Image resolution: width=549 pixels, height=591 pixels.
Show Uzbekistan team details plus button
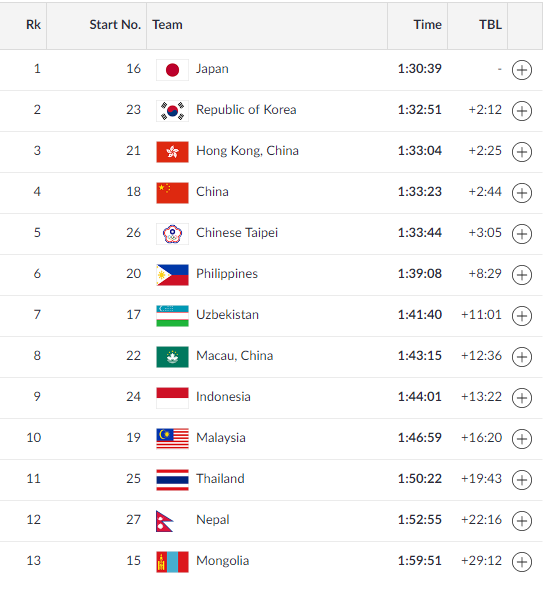click(x=521, y=316)
